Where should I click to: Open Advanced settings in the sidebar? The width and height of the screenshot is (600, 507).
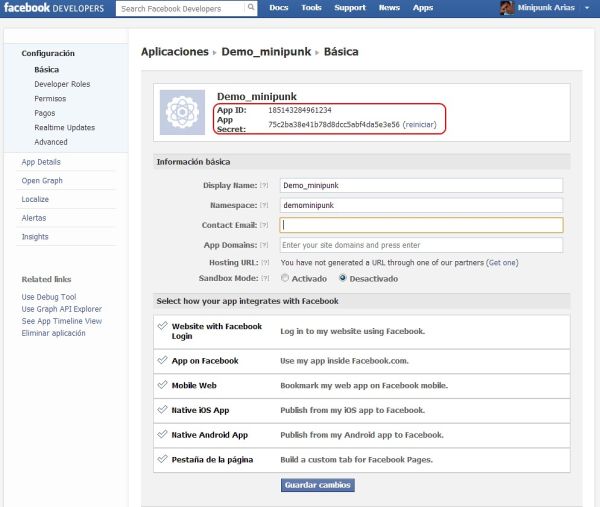point(51,142)
